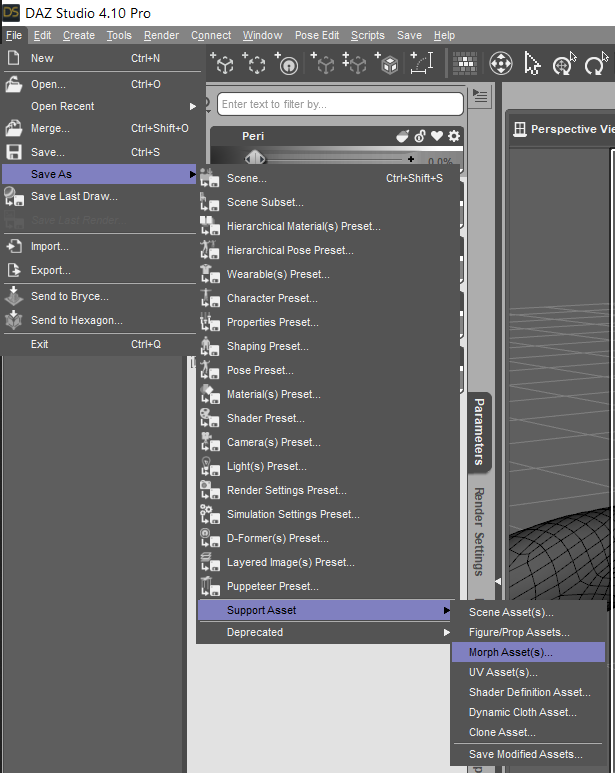Image resolution: width=615 pixels, height=773 pixels.
Task: Click the Wearable(s) Preset shirt icon
Action: (x=209, y=274)
